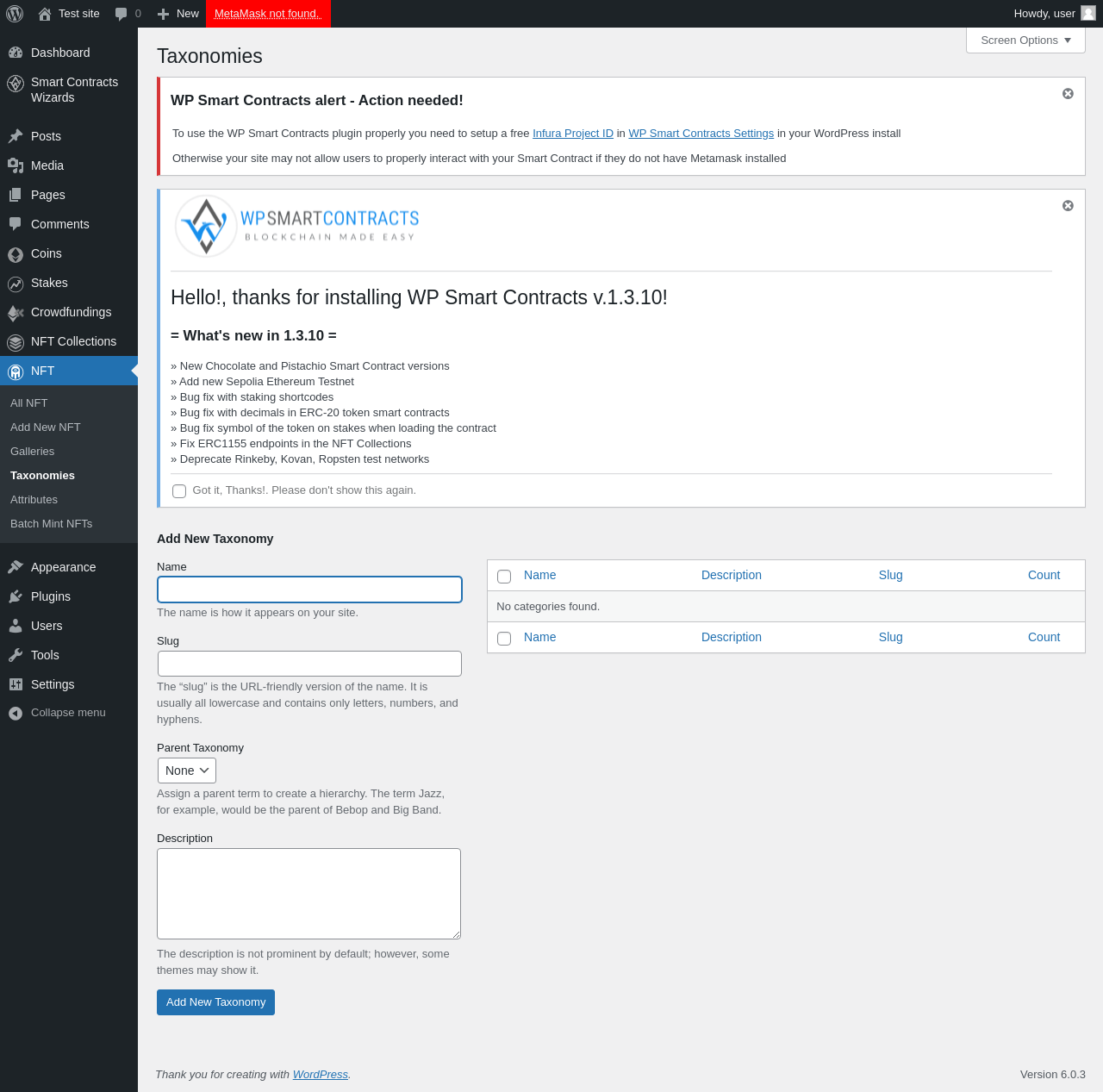Viewport: 1103px width, 1092px height.
Task: Sort by Name in table header
Action: click(539, 575)
